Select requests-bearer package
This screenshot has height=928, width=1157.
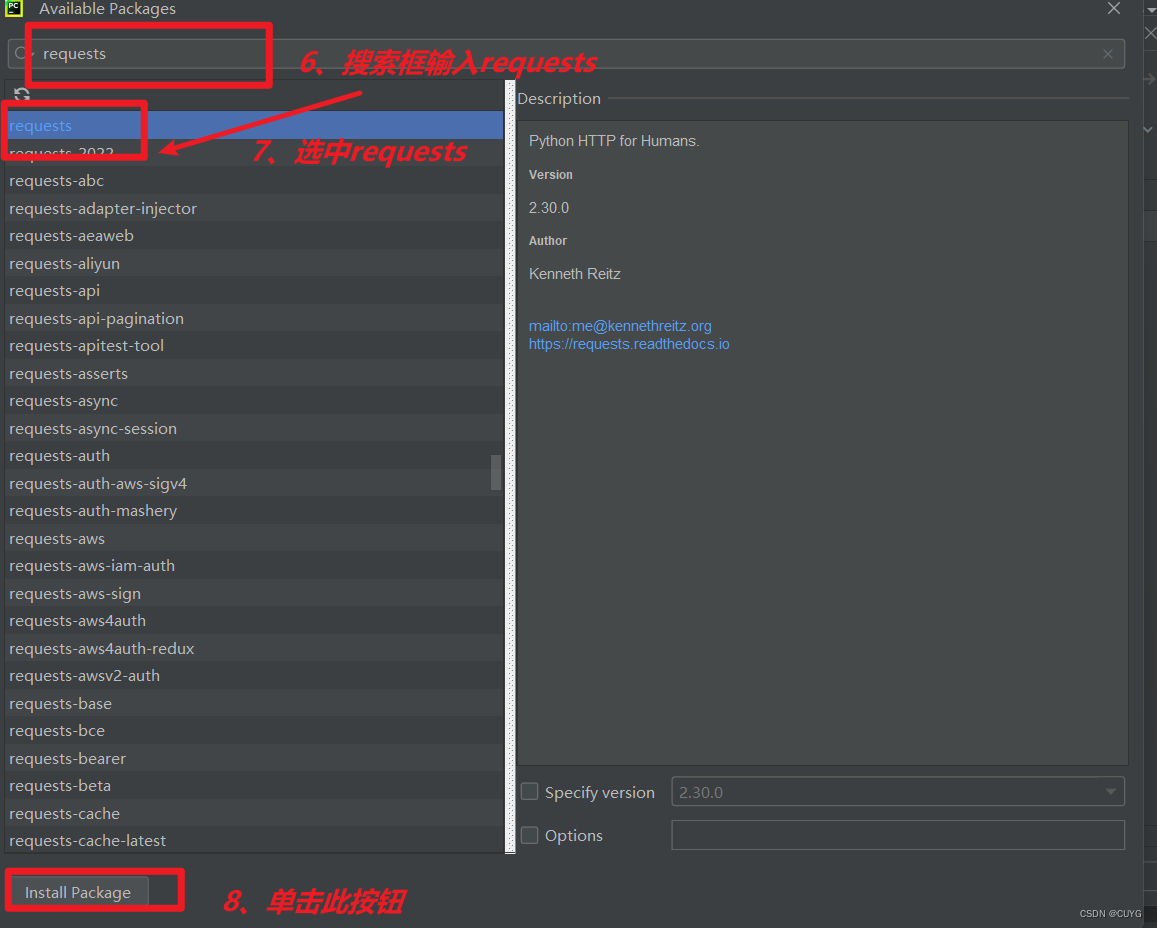[255, 758]
